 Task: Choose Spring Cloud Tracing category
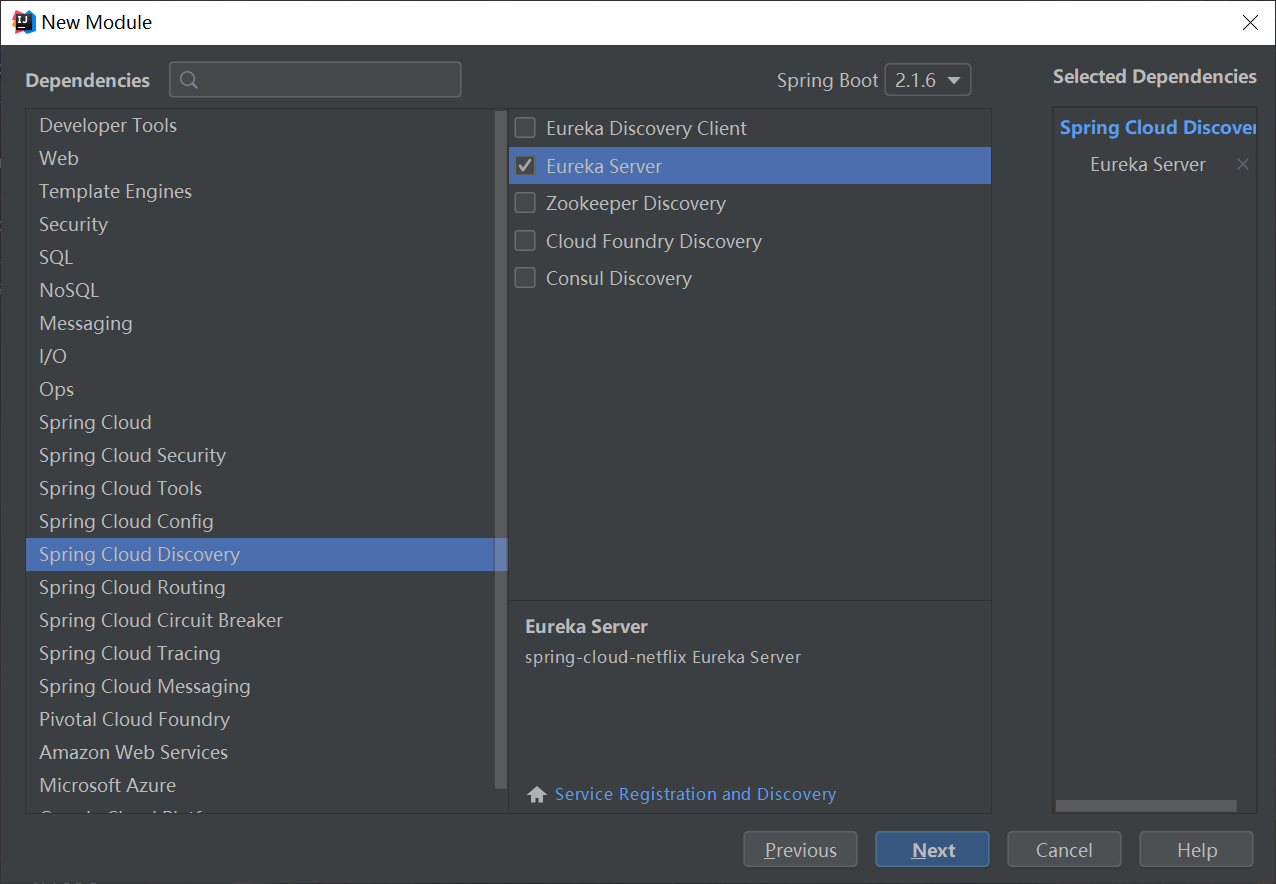pyautogui.click(x=260, y=653)
